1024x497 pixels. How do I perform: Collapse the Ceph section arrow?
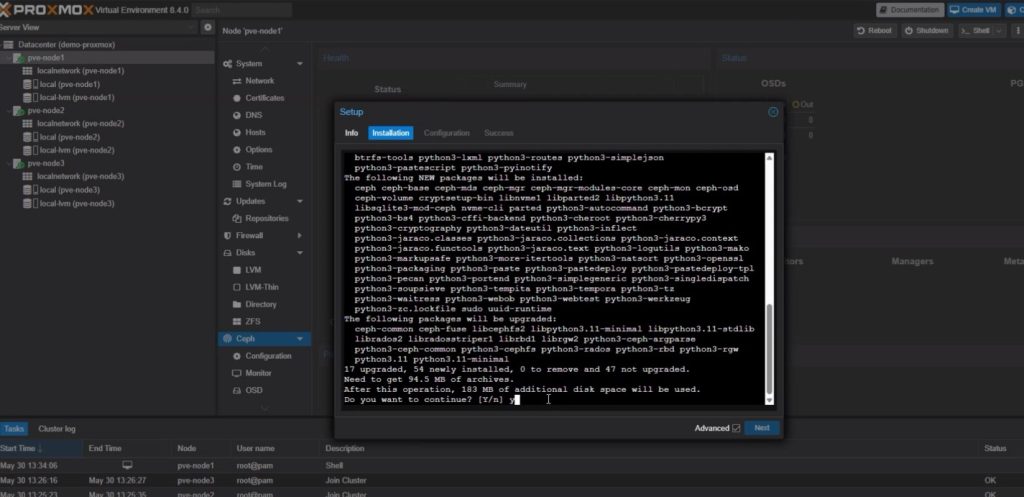(x=300, y=339)
